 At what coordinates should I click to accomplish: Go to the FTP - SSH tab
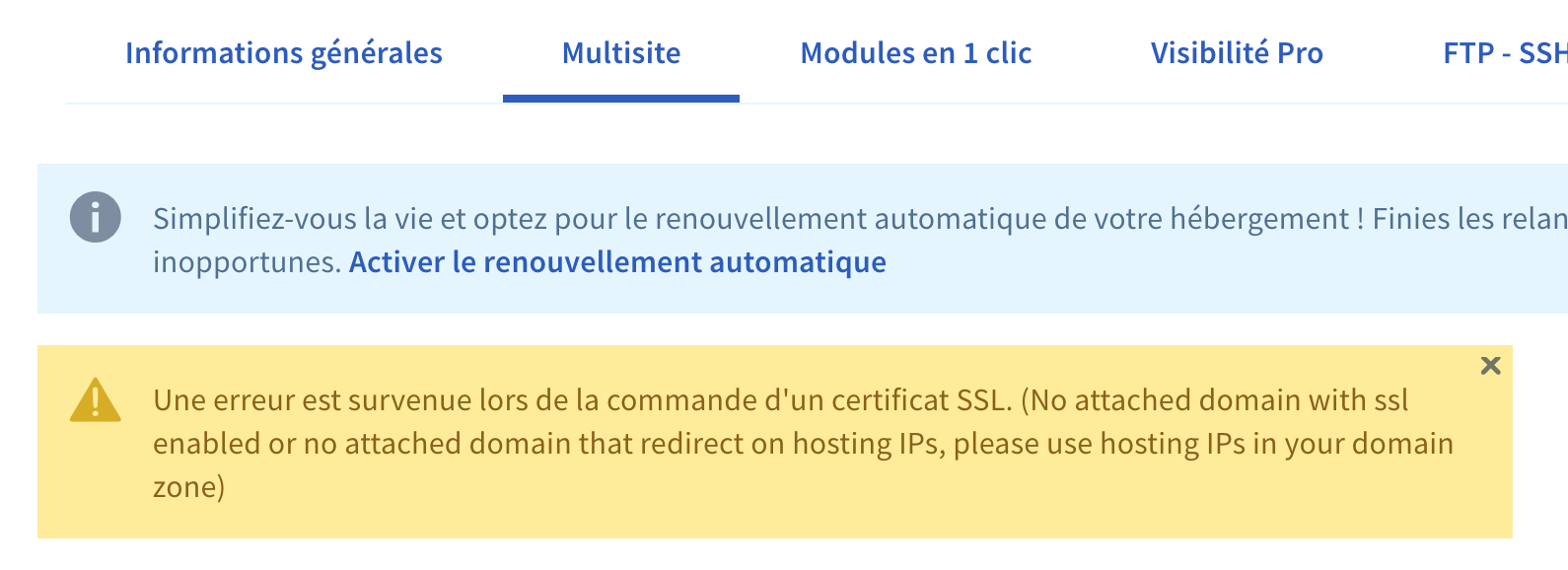(x=1504, y=53)
